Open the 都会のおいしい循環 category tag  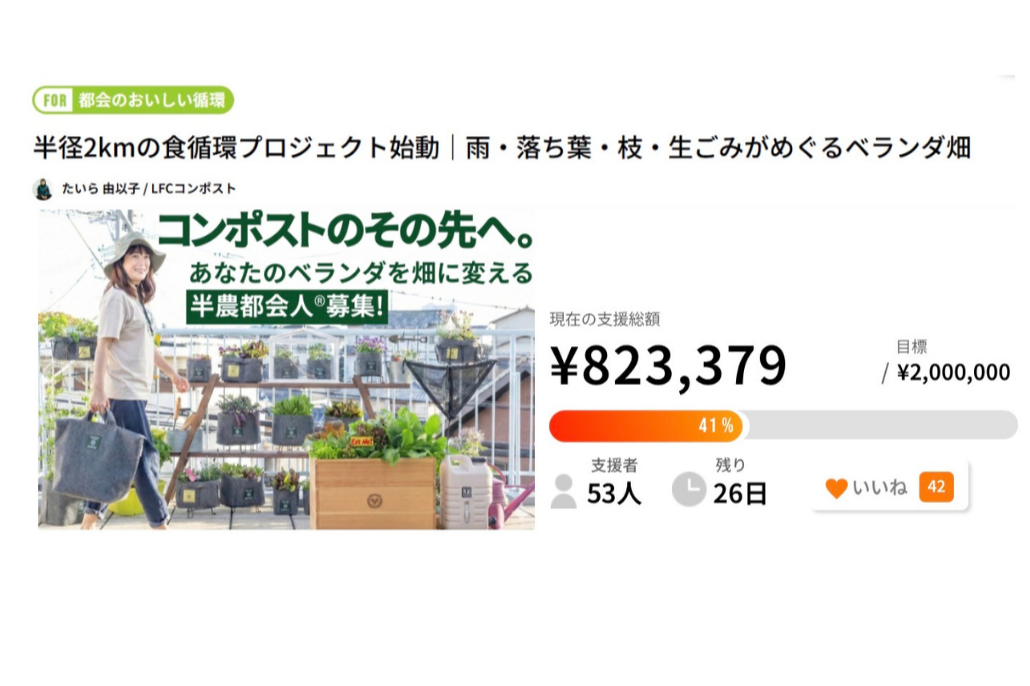pos(153,100)
